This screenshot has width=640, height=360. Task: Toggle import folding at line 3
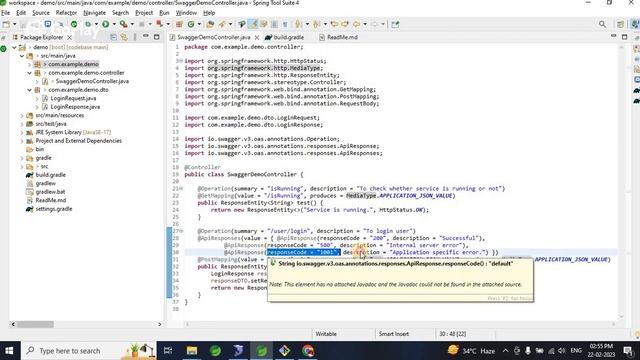tap(180, 61)
